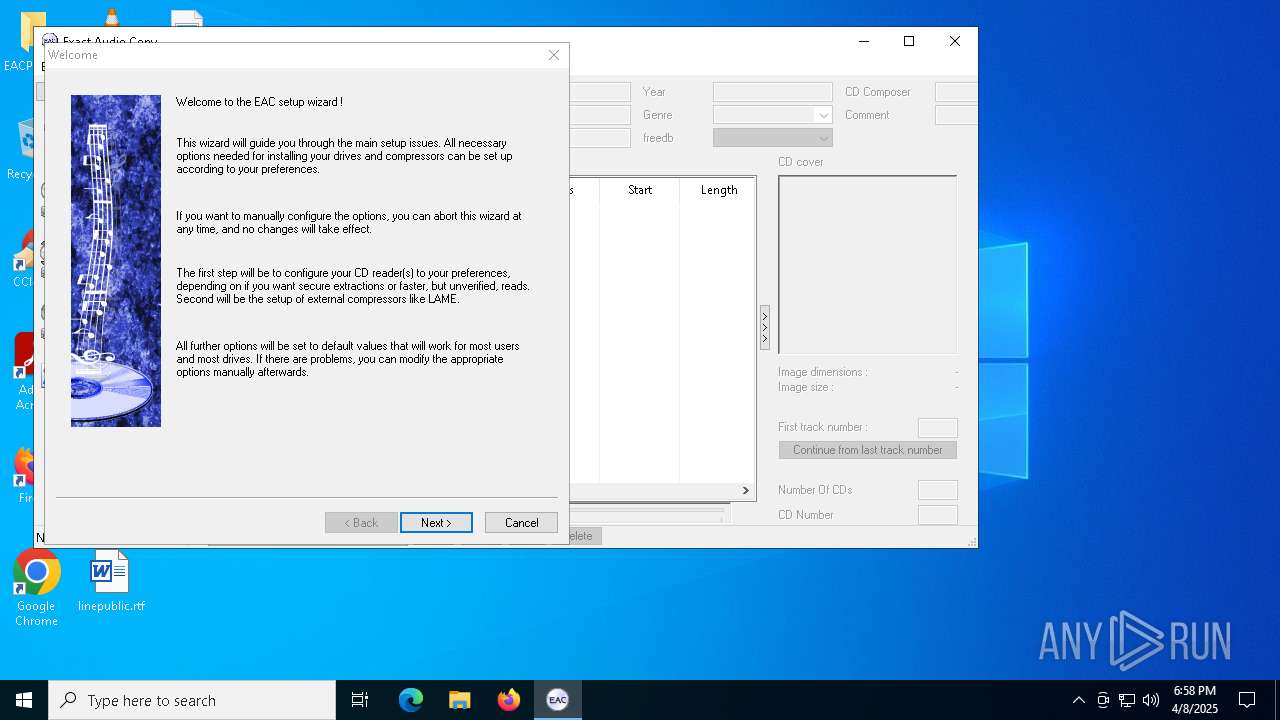Click Next in the EAC setup wizard

436,522
